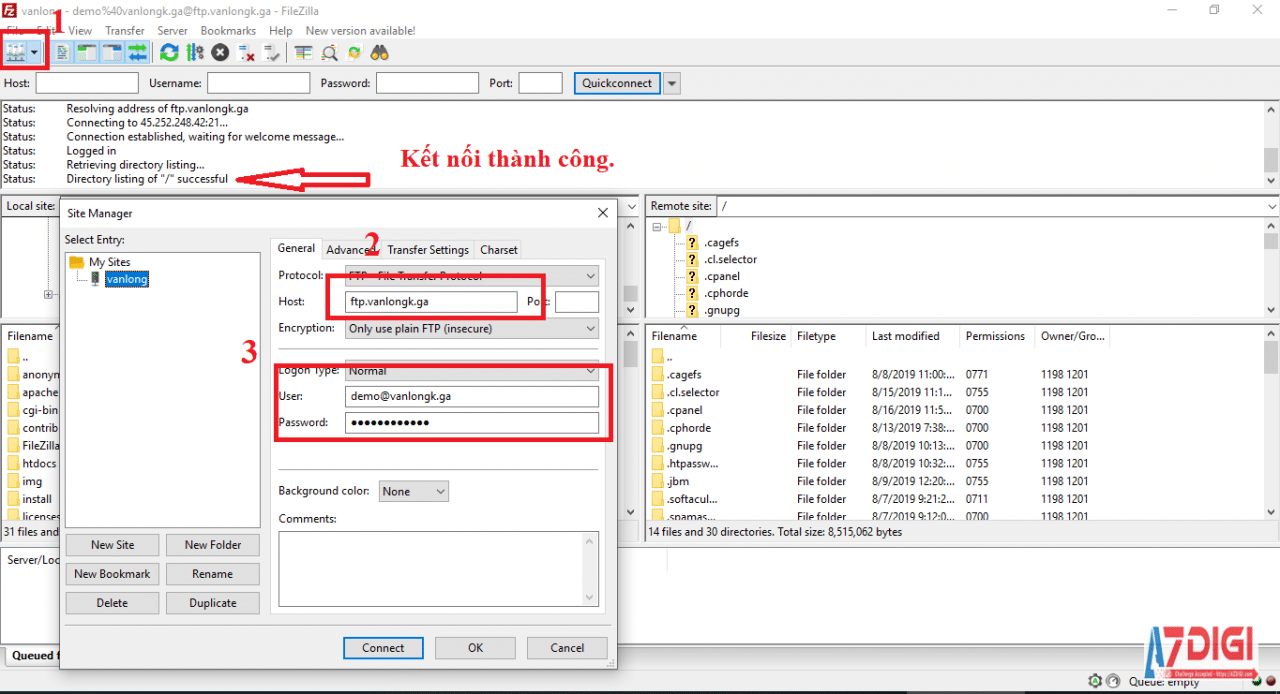This screenshot has height=694, width=1280.
Task: Select the vanlong site entry
Action: click(x=127, y=279)
